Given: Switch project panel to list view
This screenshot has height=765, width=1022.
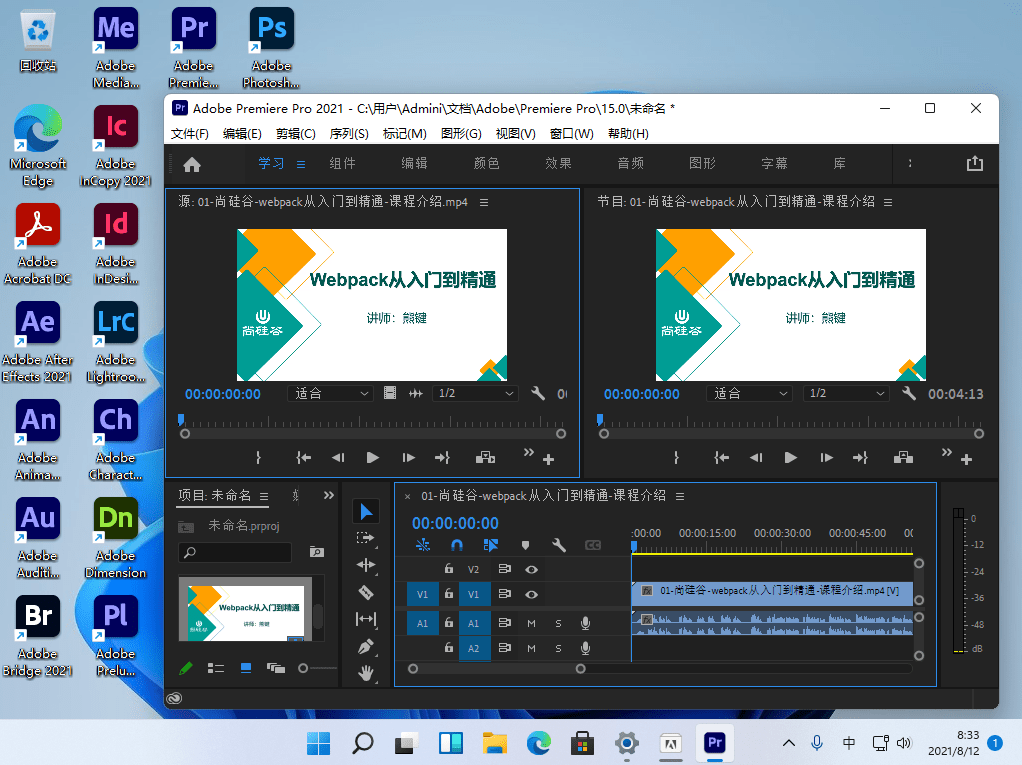Looking at the screenshot, I should point(215,667).
